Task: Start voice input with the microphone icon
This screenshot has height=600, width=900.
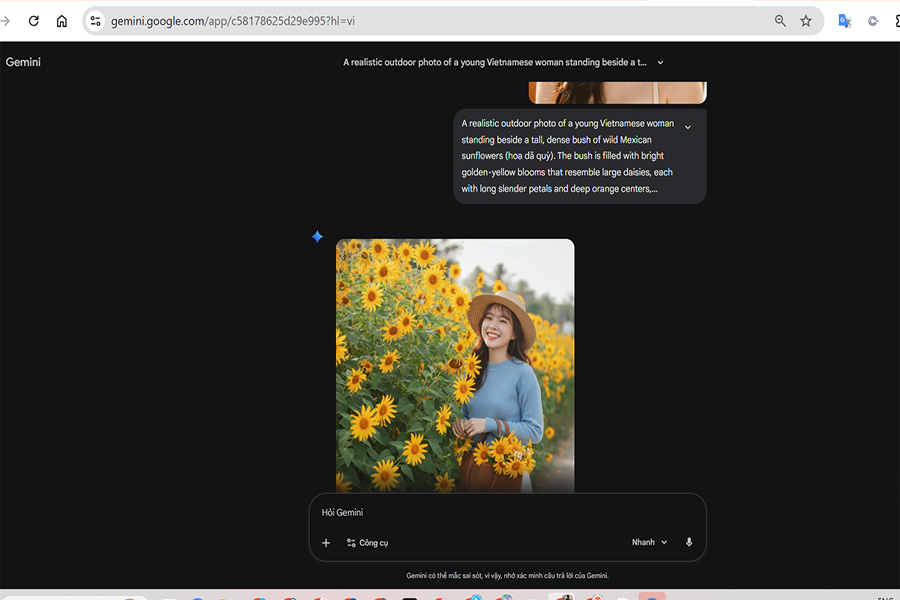Action: pos(689,542)
